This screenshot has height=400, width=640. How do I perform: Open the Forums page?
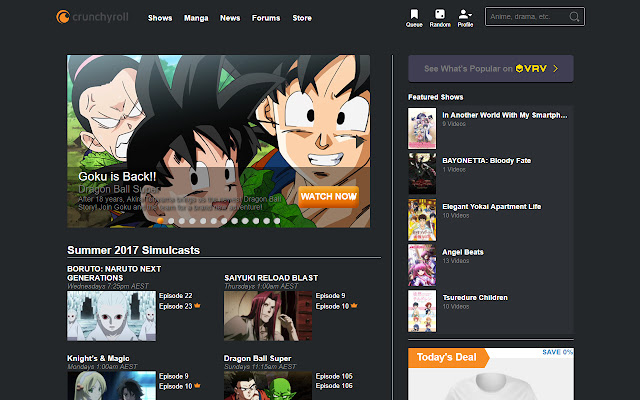point(266,18)
